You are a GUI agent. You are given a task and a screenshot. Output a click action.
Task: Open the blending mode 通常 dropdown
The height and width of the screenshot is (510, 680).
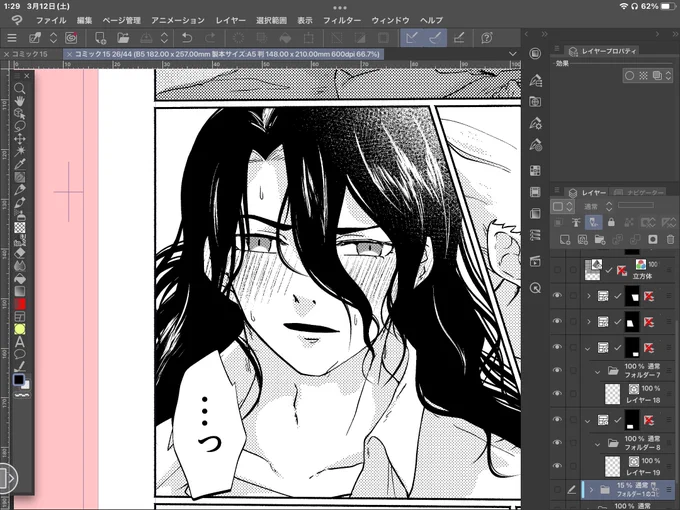coord(598,206)
